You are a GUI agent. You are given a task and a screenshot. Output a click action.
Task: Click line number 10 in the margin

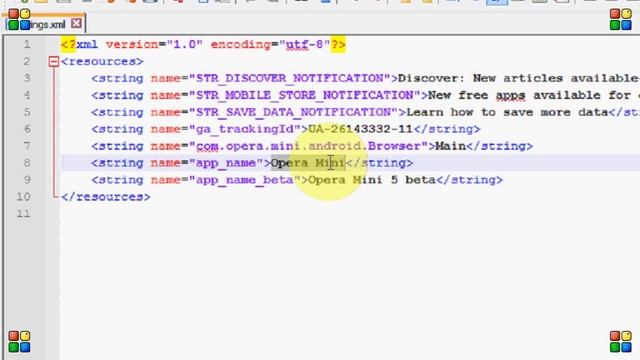(23, 197)
